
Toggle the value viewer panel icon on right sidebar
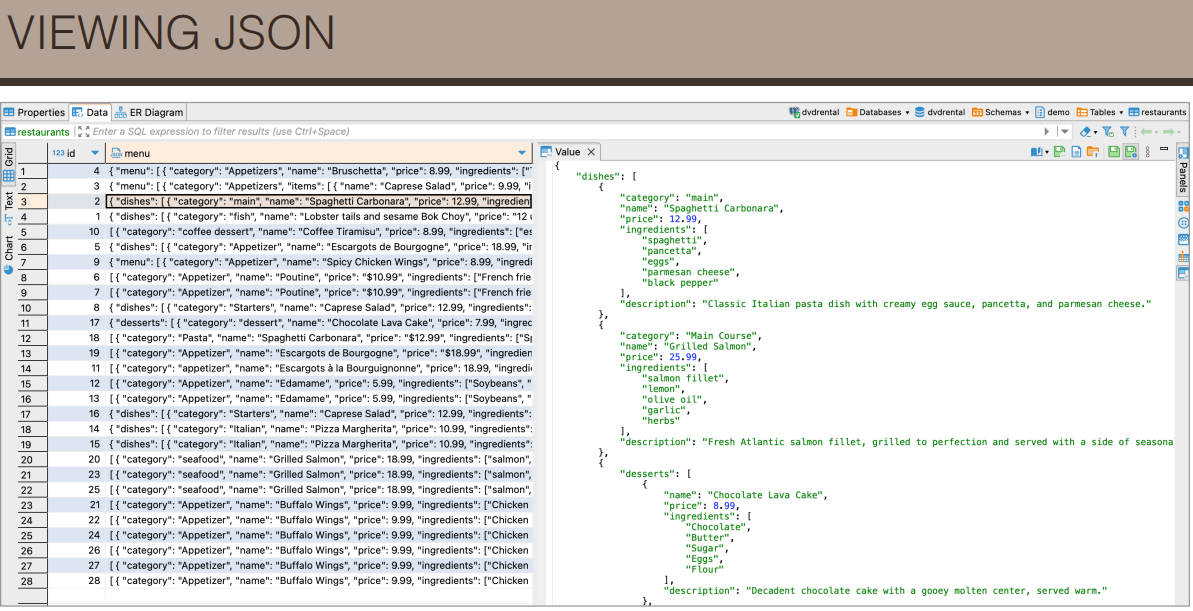tap(1183, 273)
